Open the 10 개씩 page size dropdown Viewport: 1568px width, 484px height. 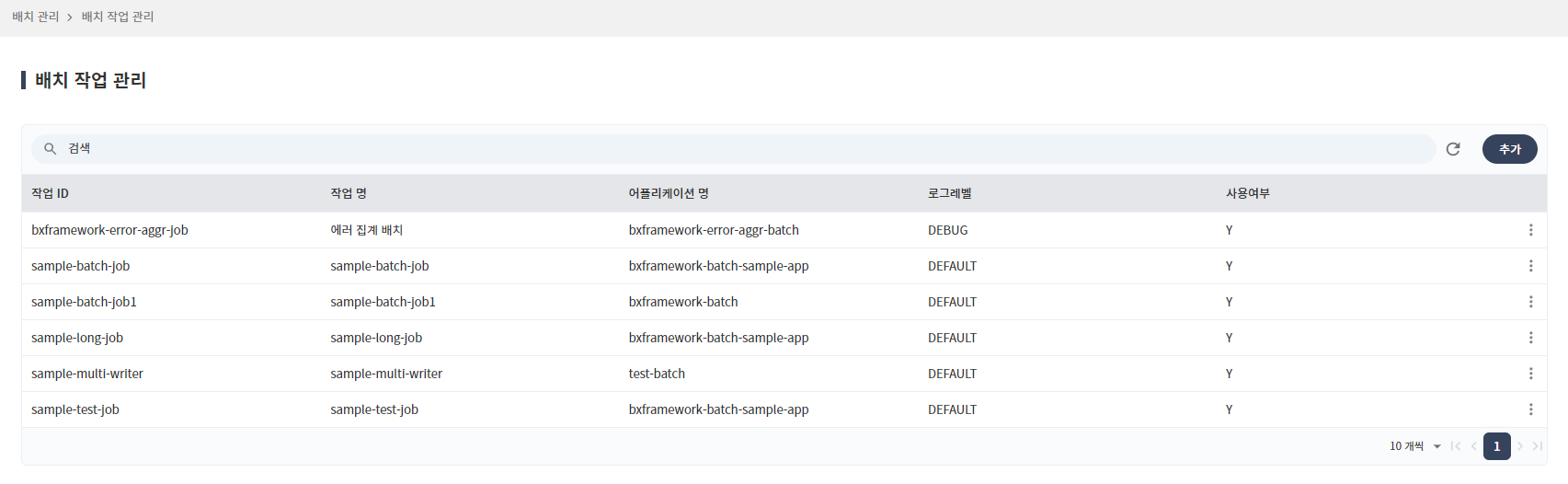point(1415,446)
